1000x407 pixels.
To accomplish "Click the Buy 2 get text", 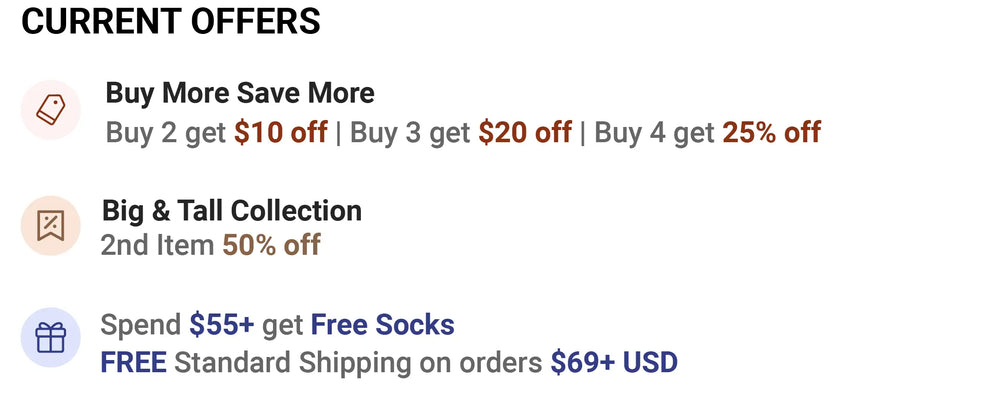I will click(x=167, y=132).
